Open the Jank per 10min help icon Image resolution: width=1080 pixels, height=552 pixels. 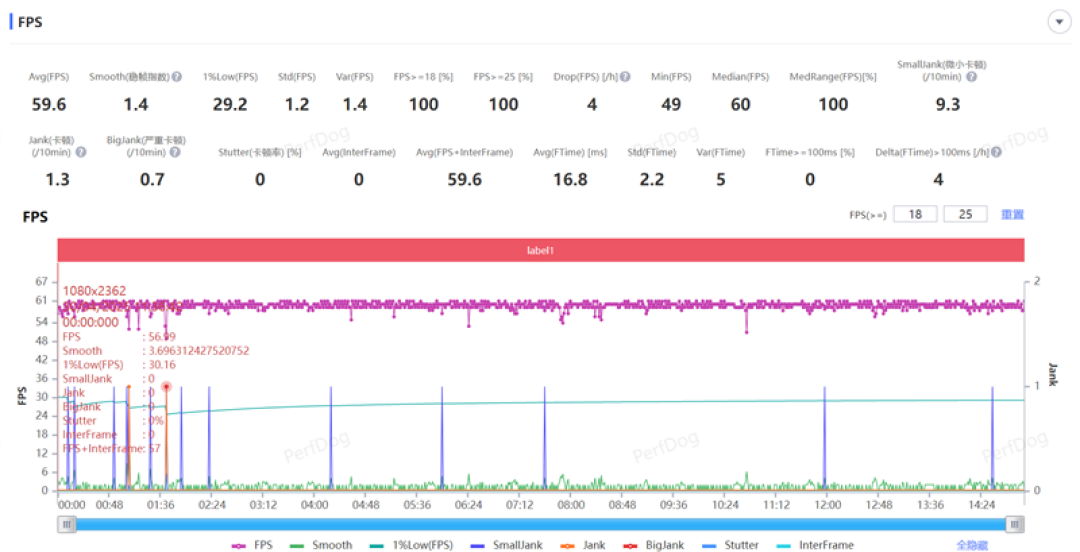[81, 152]
